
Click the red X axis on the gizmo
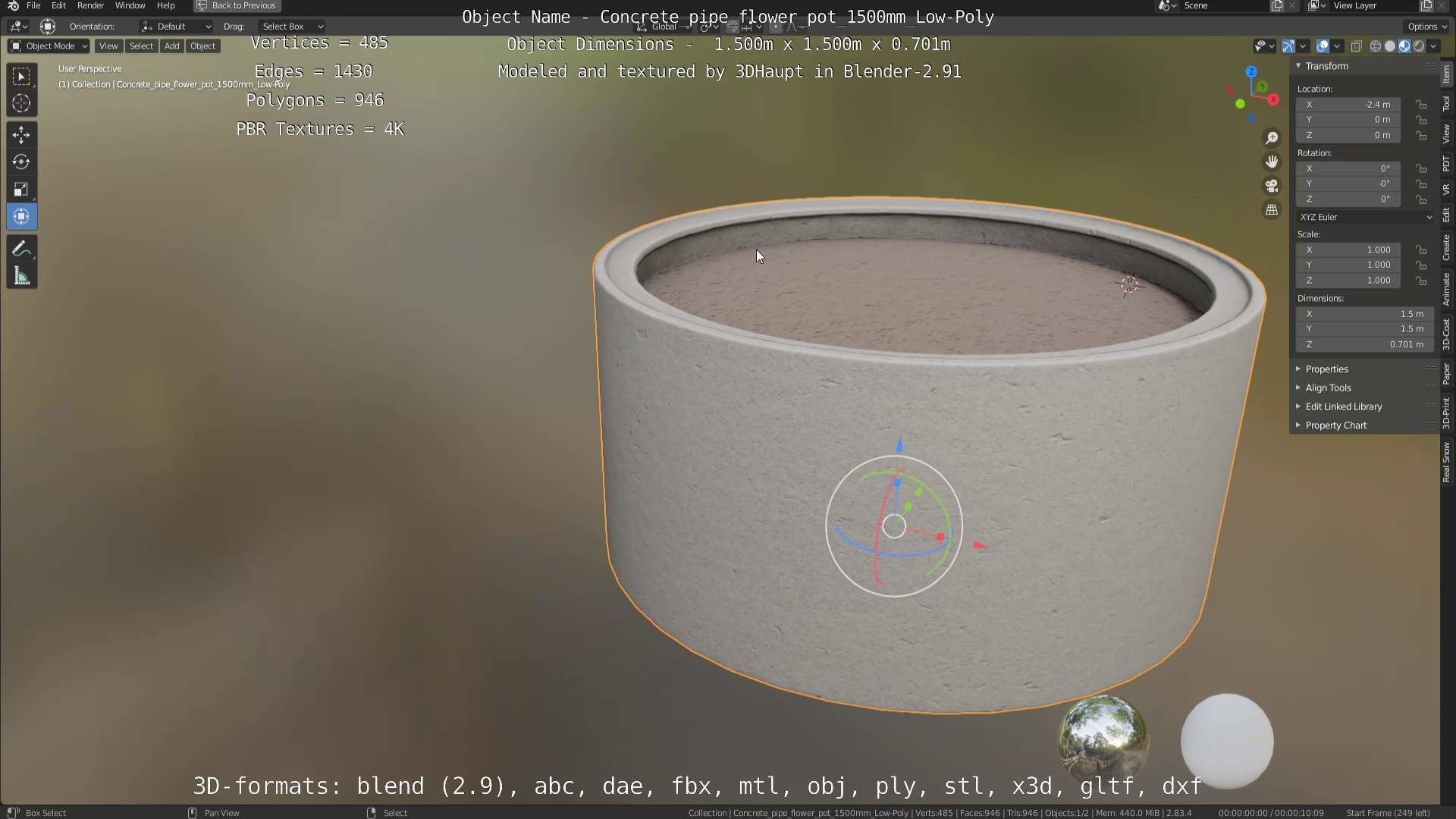[x=1273, y=99]
